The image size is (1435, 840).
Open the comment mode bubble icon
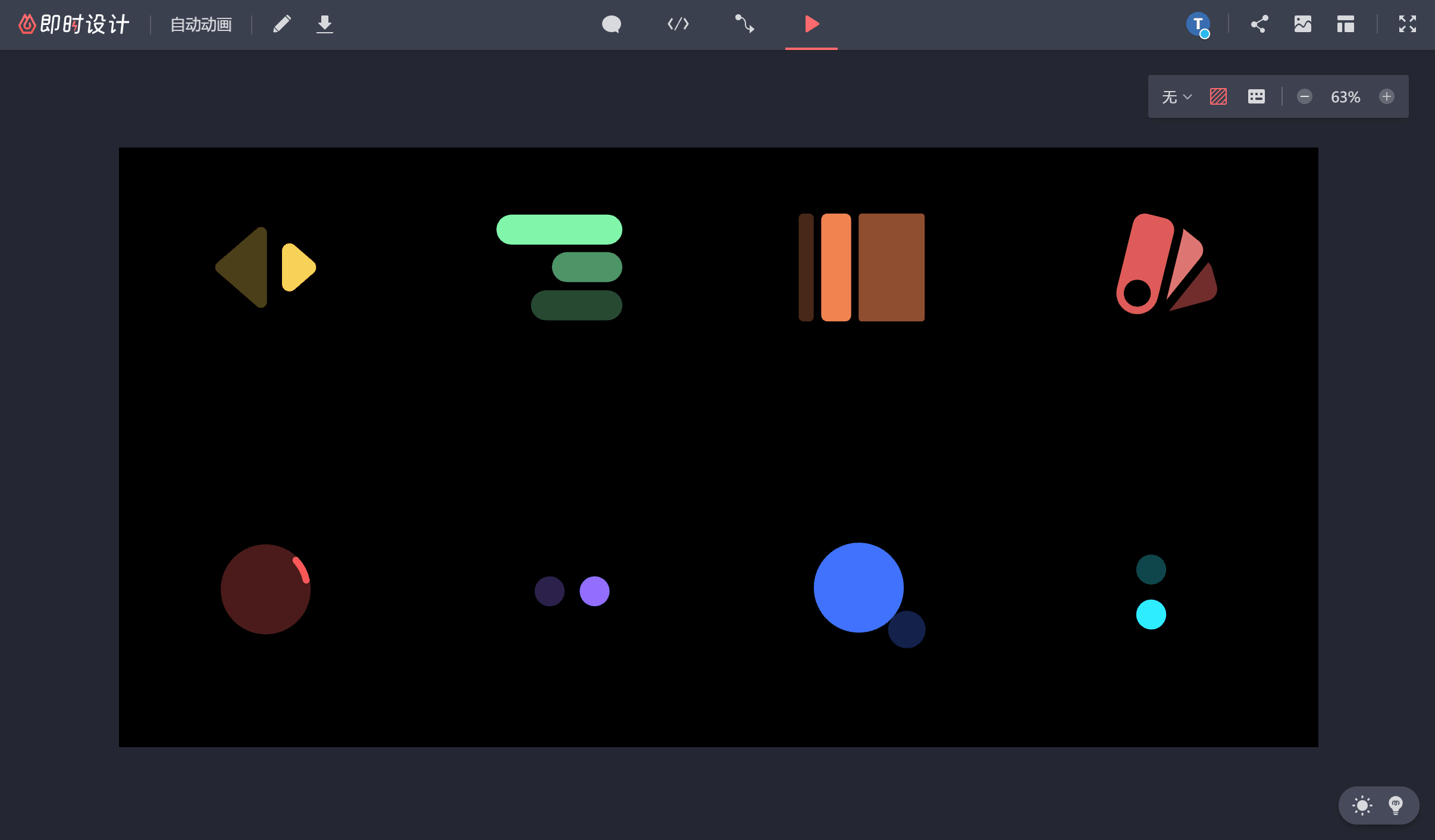pyautogui.click(x=611, y=24)
